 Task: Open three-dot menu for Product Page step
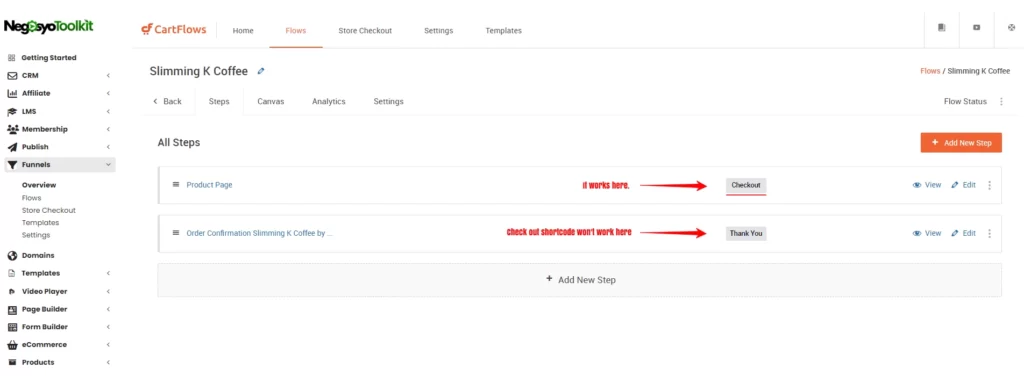989,185
